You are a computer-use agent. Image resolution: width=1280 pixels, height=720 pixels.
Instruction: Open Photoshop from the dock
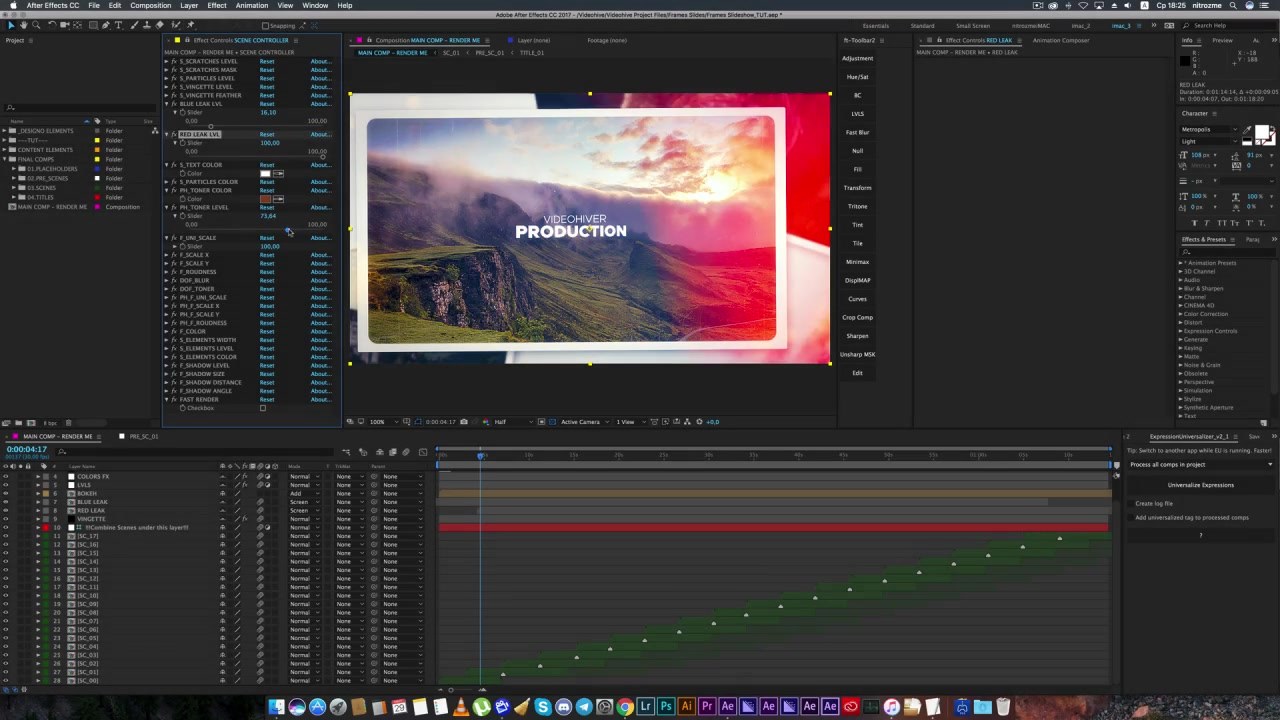[x=666, y=707]
